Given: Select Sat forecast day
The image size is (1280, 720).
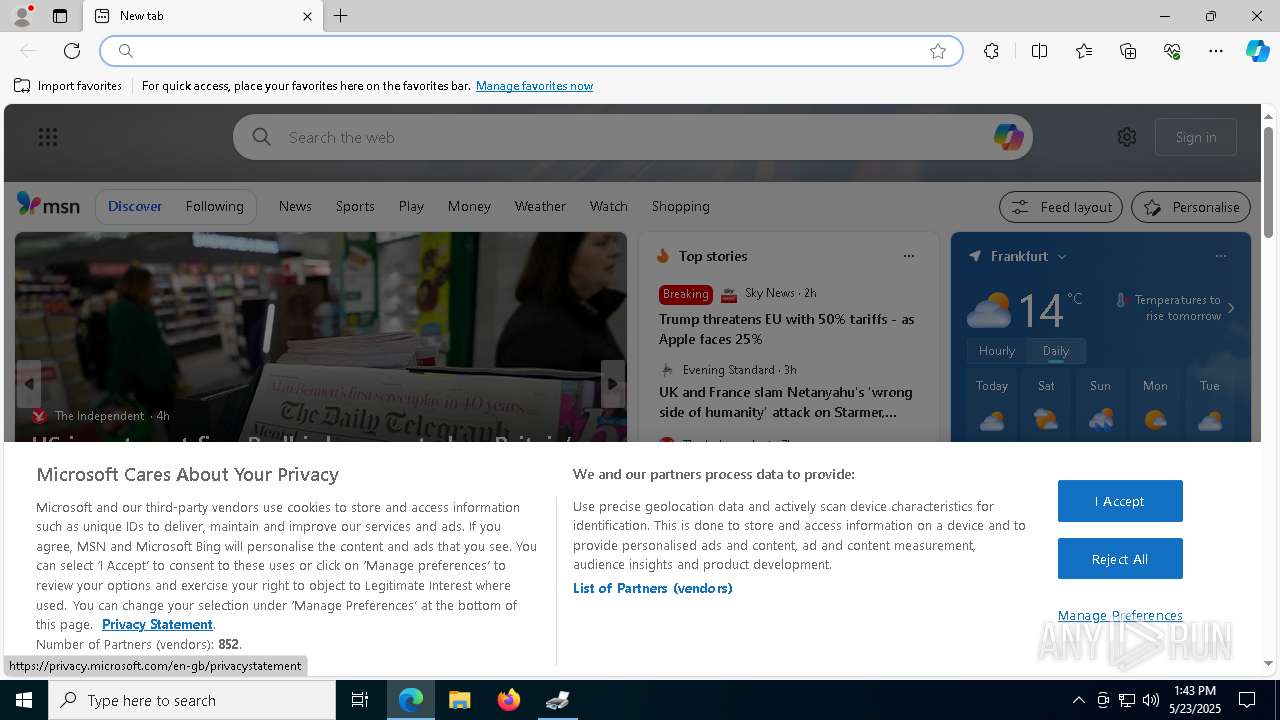Looking at the screenshot, I should [1046, 407].
